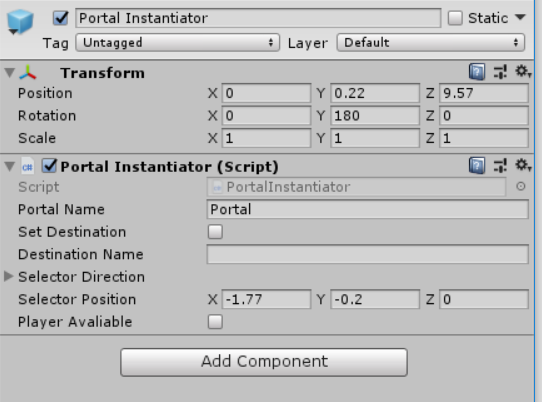Toggle the Player Avaliable checkbox
Image resolution: width=542 pixels, height=402 pixels.
point(215,322)
